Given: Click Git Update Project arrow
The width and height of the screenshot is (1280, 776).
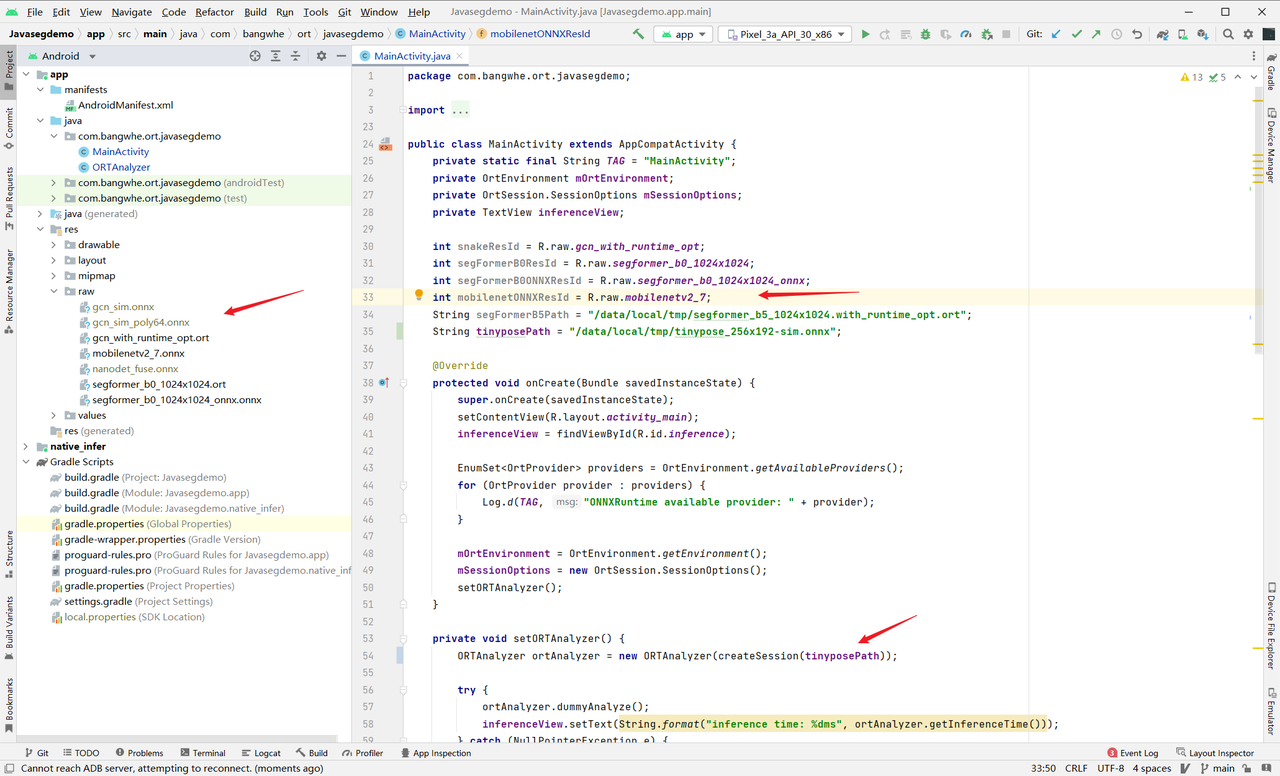Looking at the screenshot, I should coord(1056,34).
